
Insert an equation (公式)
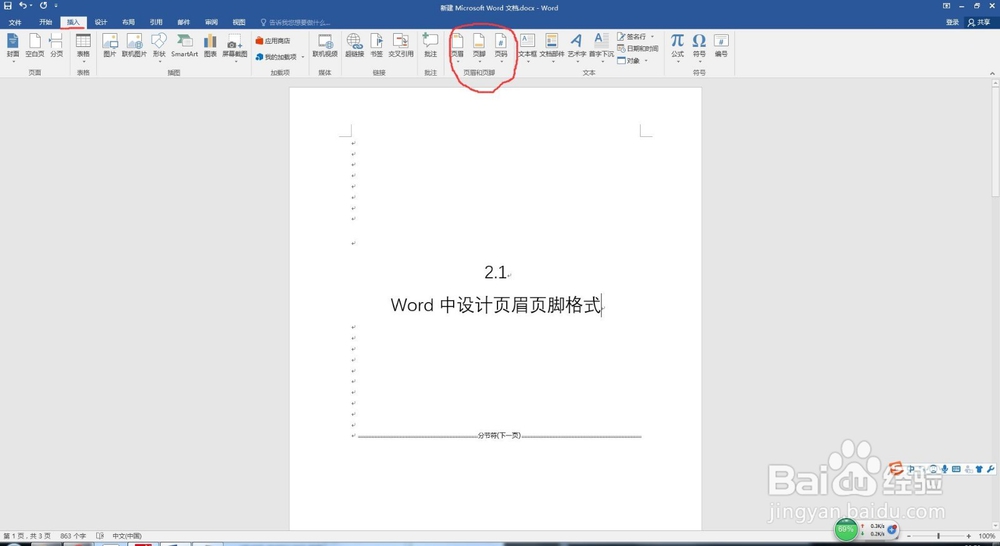pyautogui.click(x=677, y=47)
